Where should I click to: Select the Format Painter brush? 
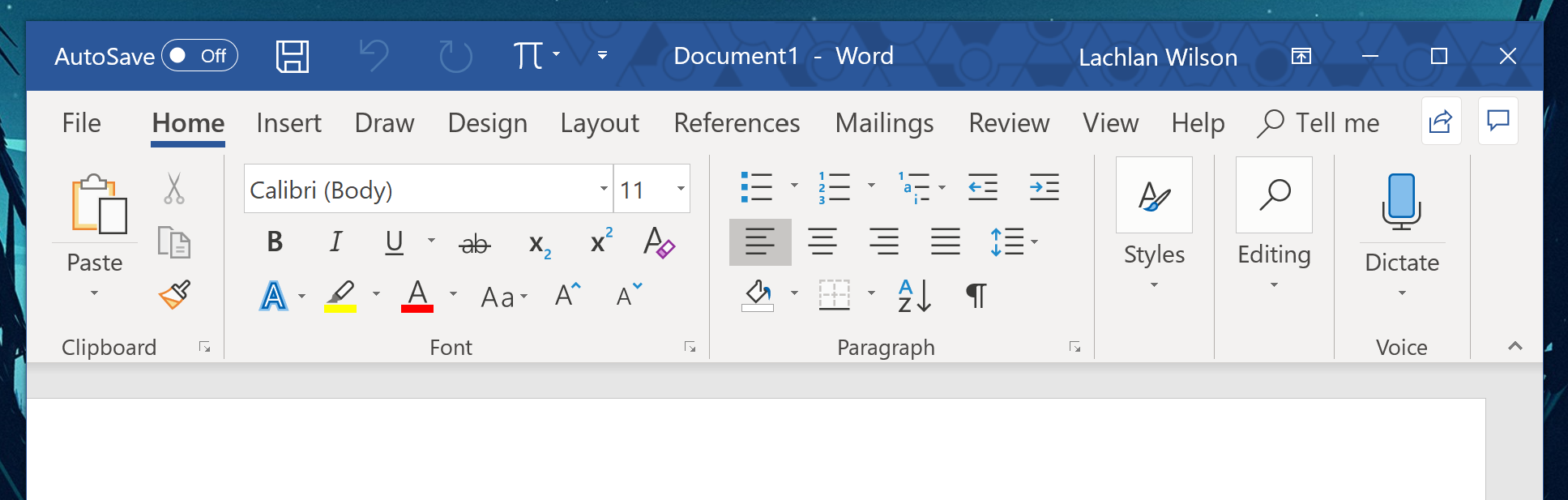click(x=174, y=295)
